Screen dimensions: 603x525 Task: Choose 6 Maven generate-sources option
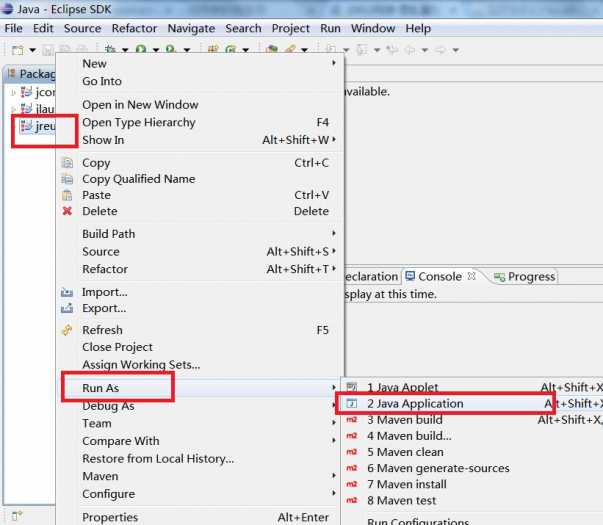pyautogui.click(x=473, y=468)
